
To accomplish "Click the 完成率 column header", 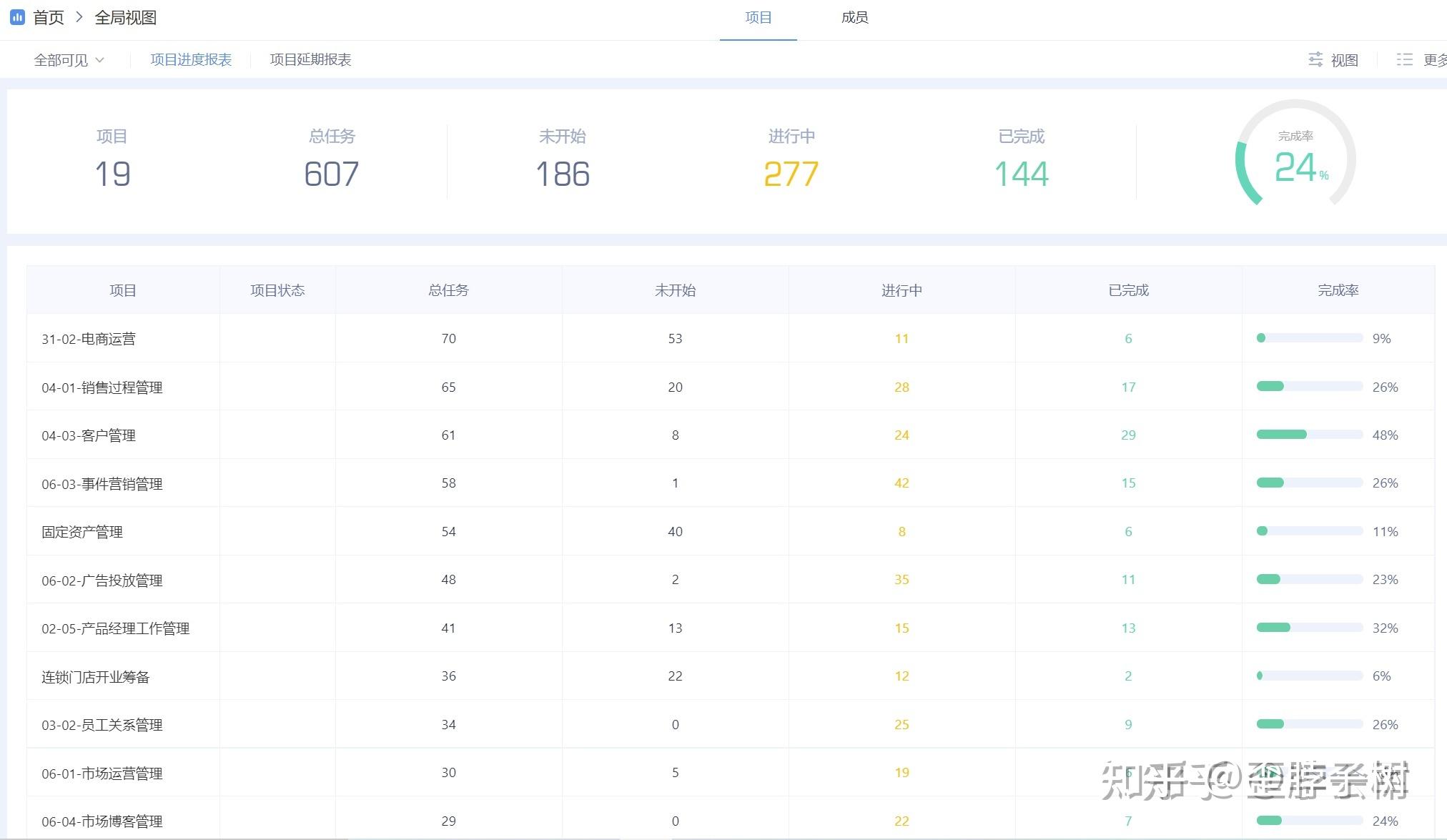I will [x=1338, y=290].
